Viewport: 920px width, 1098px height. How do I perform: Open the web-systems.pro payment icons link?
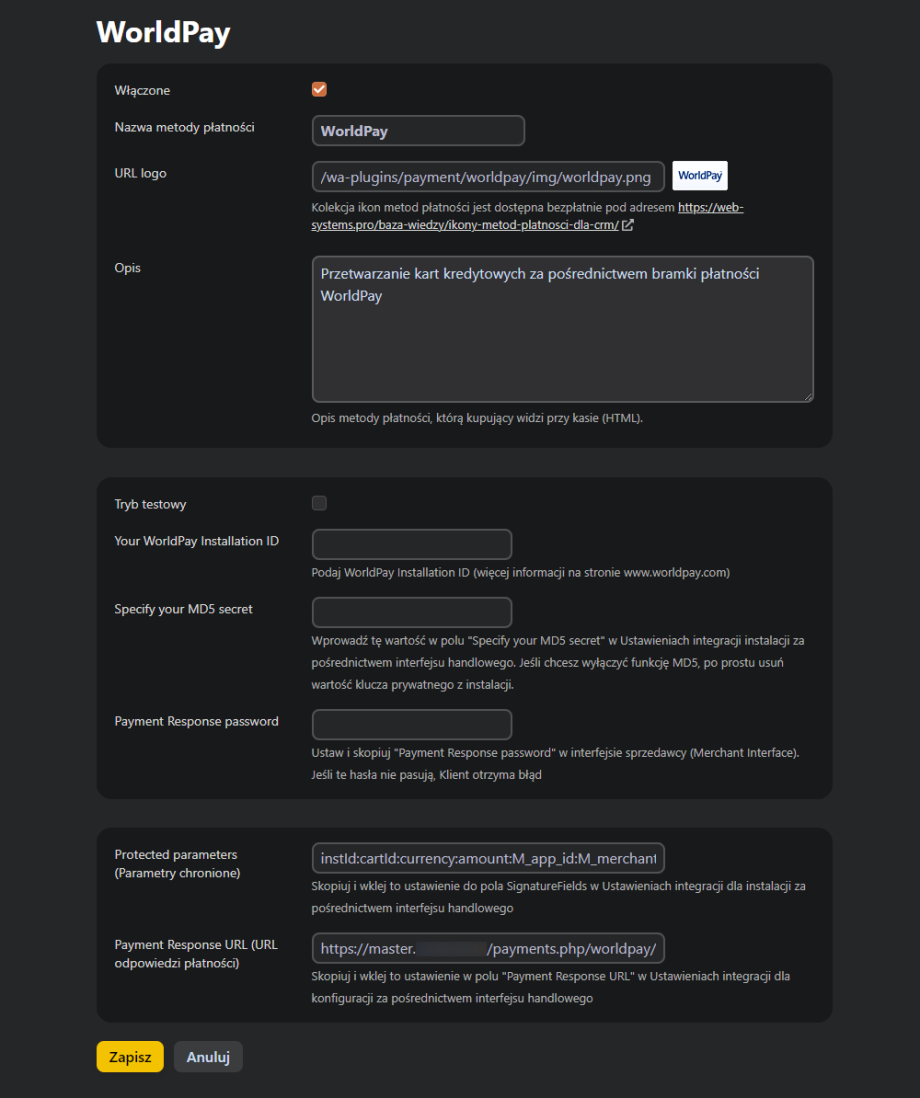[x=710, y=209]
